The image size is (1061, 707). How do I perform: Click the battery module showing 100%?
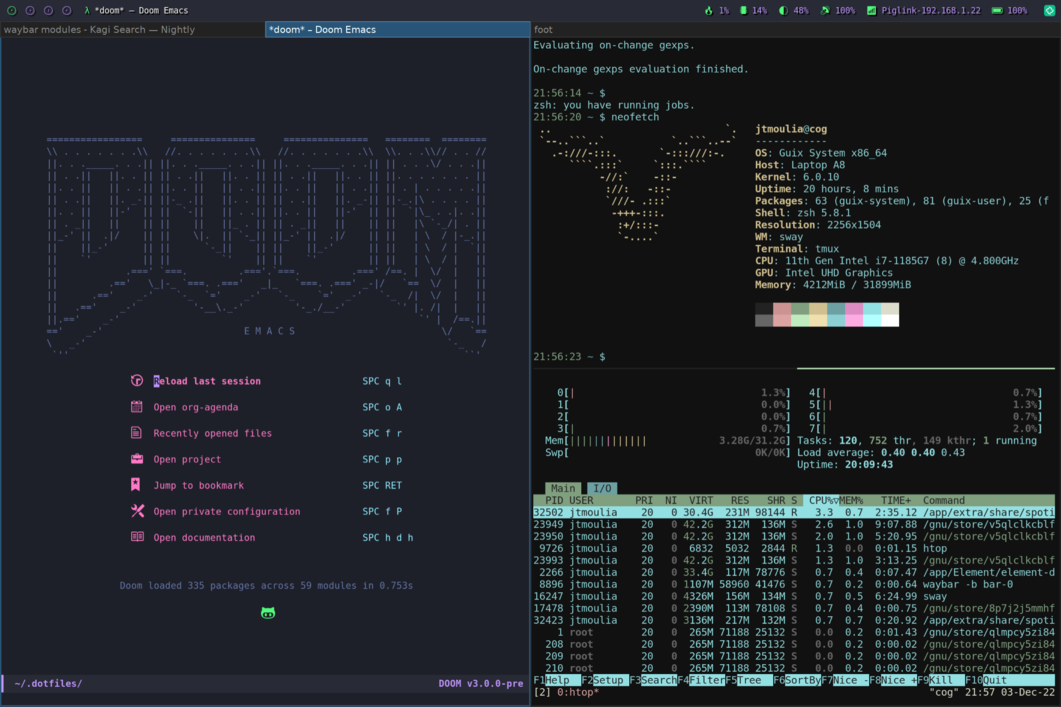point(1010,10)
